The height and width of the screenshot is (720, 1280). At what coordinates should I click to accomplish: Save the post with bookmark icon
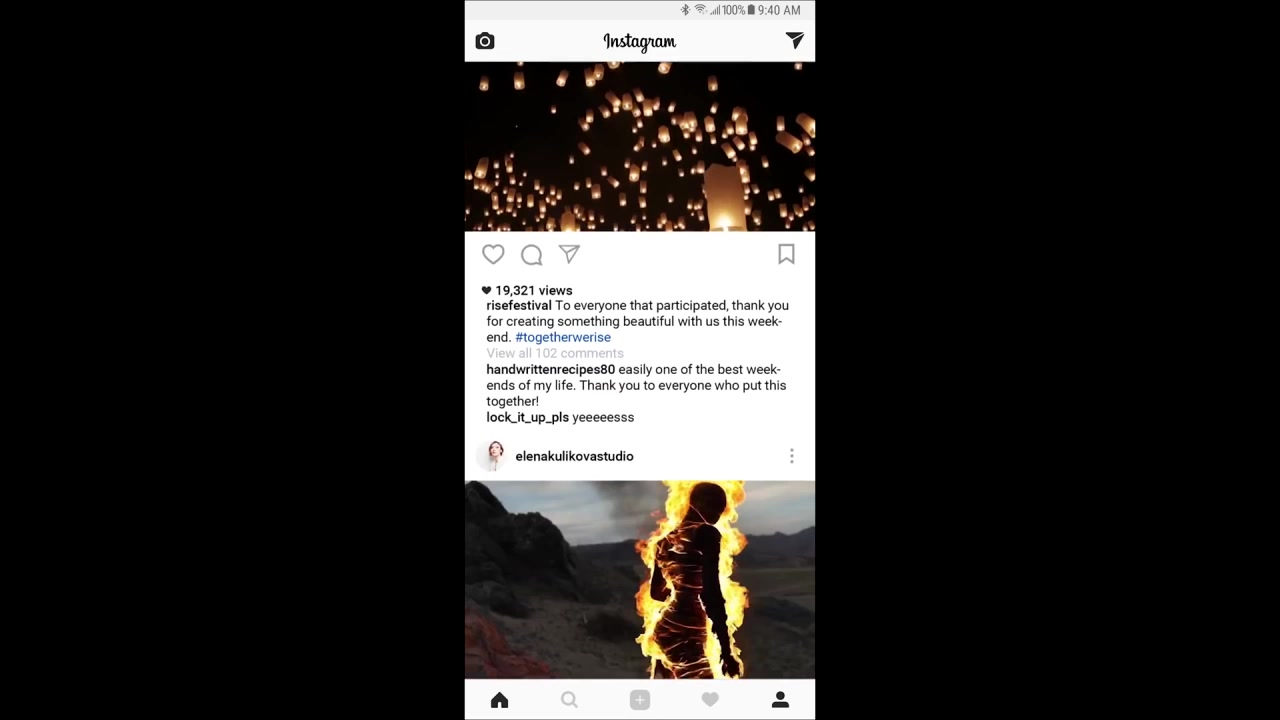click(x=786, y=255)
